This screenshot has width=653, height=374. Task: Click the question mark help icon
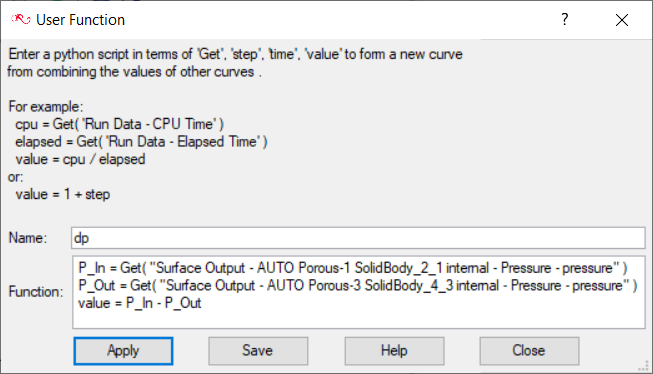click(564, 19)
